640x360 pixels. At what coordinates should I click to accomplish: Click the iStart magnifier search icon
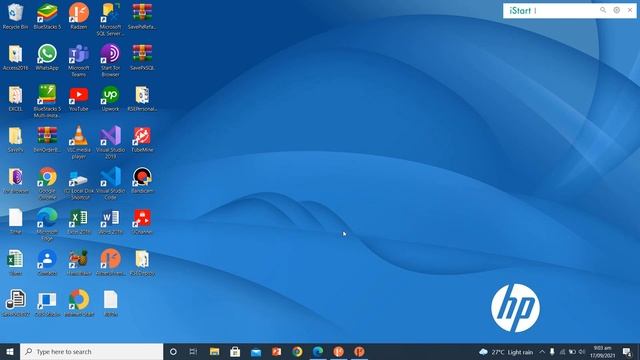603,10
